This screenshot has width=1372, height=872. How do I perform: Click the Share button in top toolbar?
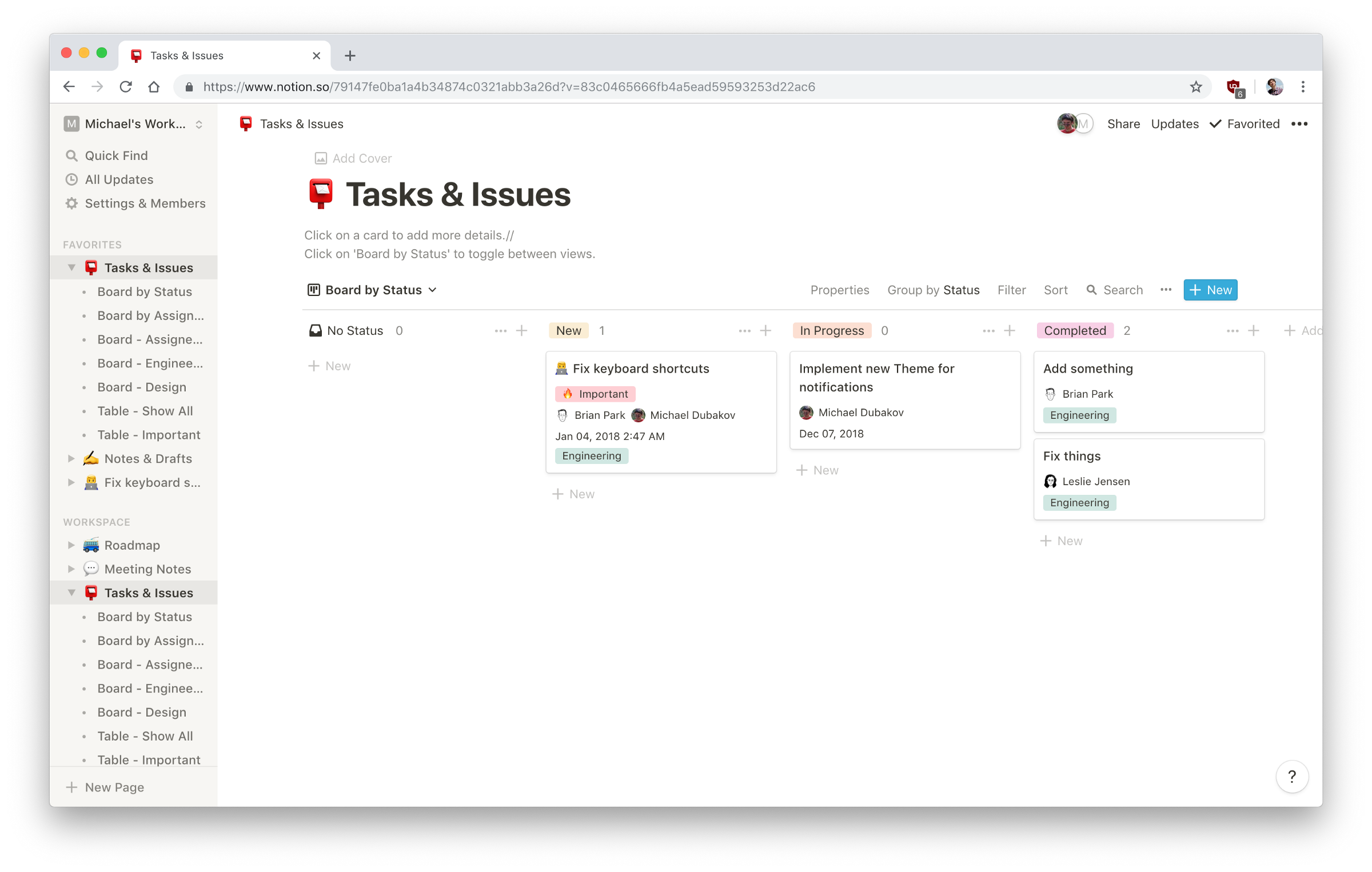click(x=1123, y=123)
